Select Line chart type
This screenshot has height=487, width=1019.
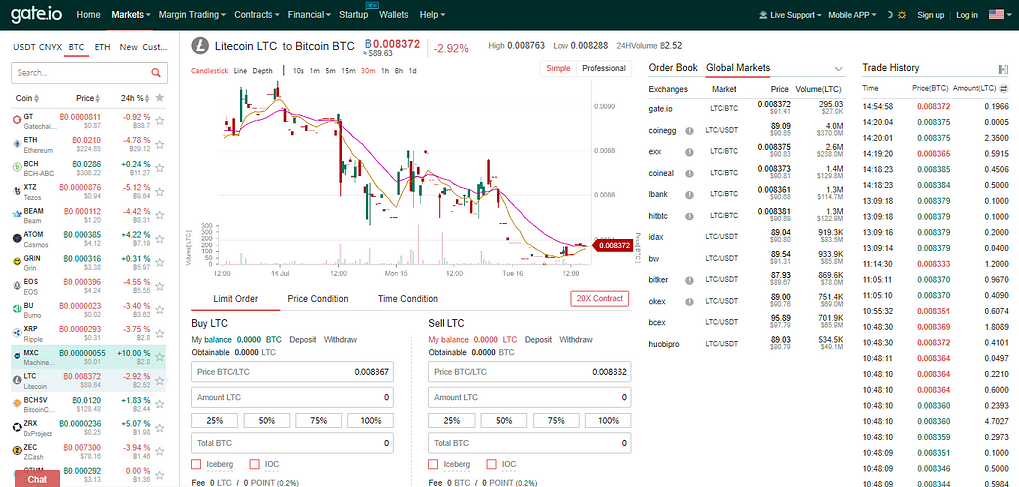240,71
